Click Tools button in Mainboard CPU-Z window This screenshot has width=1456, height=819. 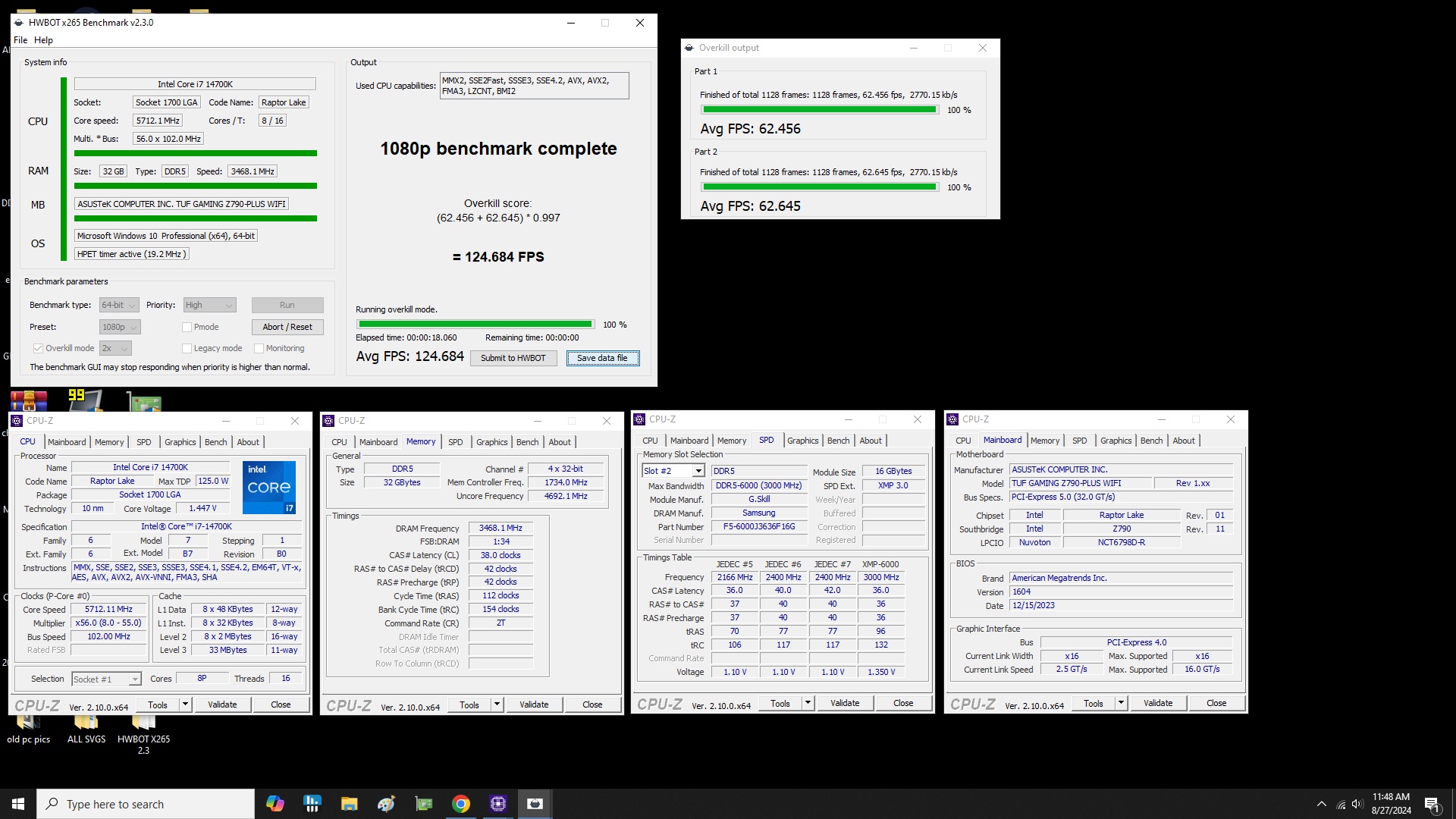(1094, 703)
